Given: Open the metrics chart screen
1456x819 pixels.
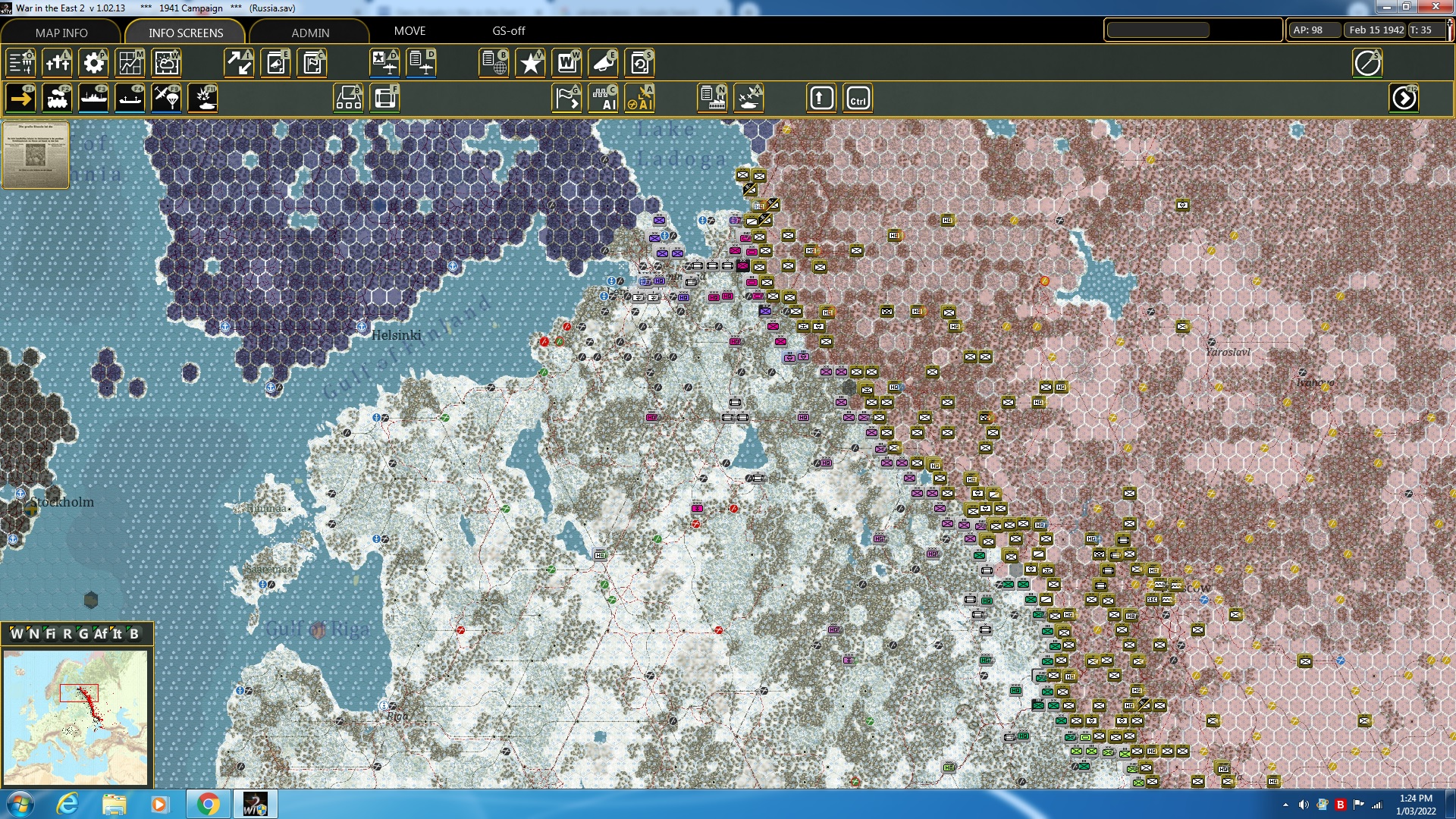Looking at the screenshot, I should (x=130, y=63).
